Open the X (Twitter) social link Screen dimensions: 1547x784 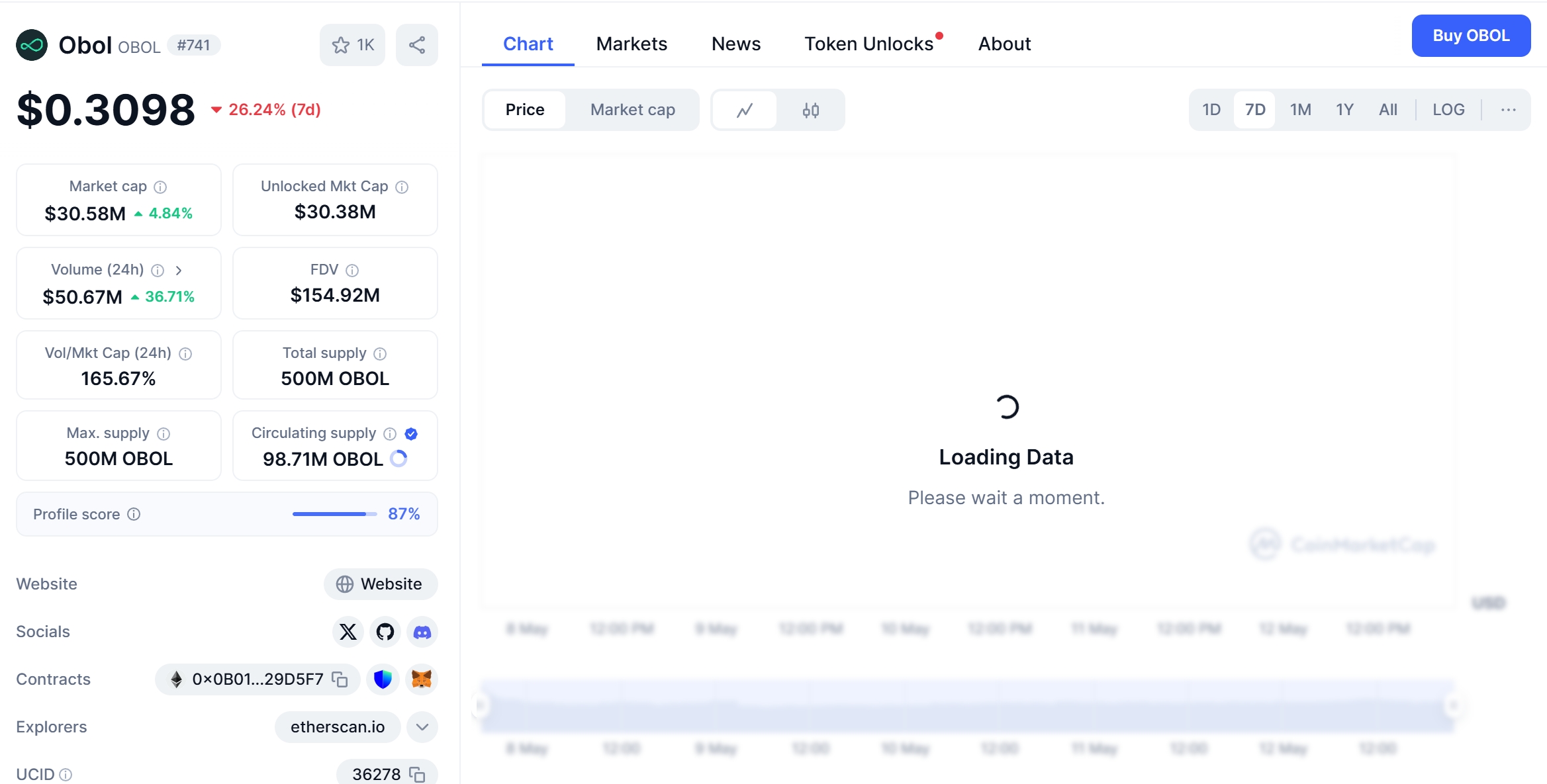[x=348, y=632]
